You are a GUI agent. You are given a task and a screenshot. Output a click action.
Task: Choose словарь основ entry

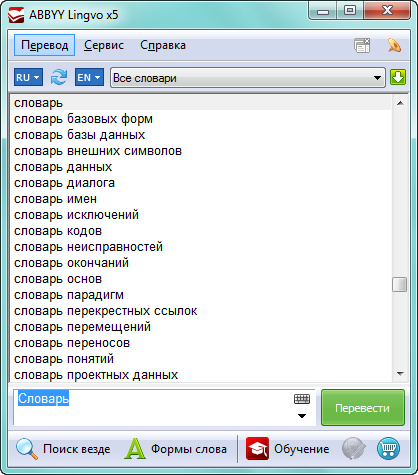click(201, 279)
